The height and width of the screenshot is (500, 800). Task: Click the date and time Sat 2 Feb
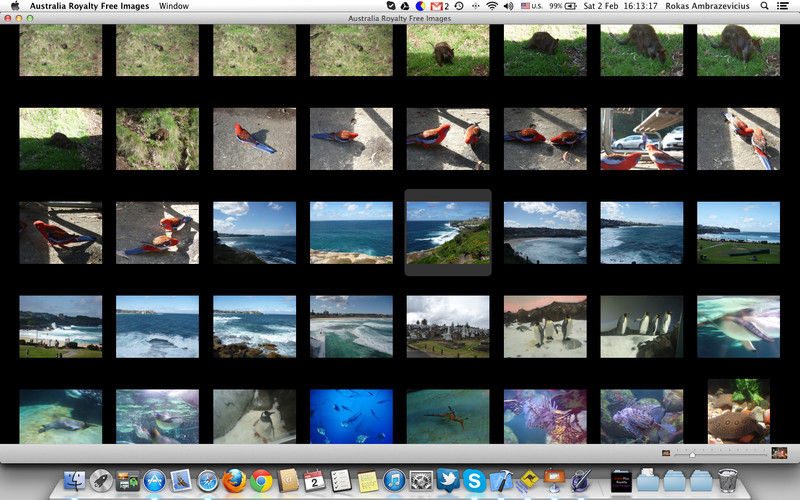620,6
